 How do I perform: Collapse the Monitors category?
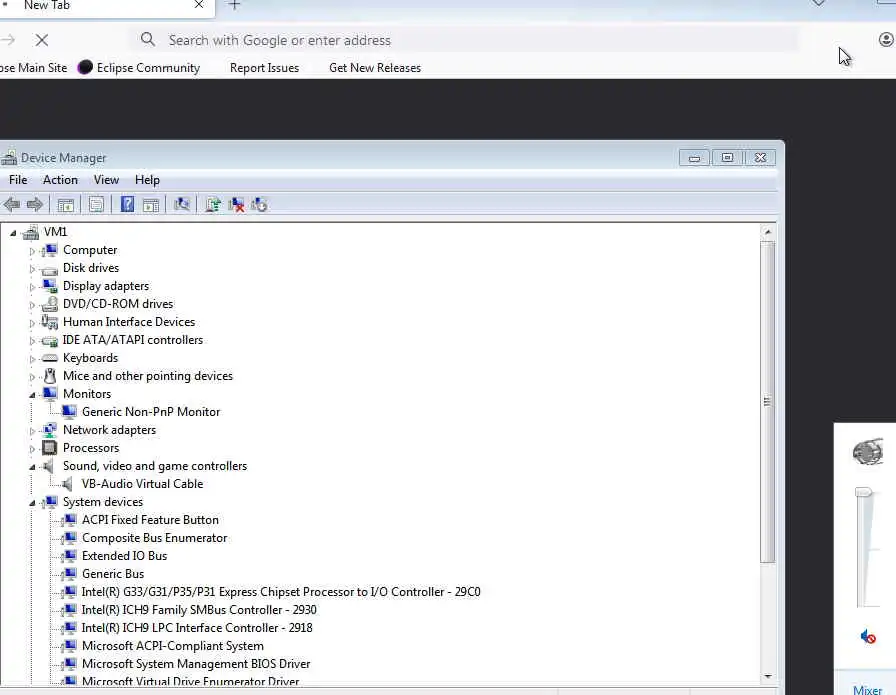tap(32, 394)
